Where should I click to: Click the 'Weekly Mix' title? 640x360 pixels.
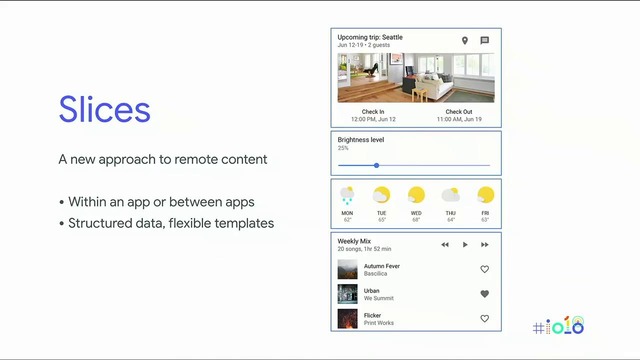(x=354, y=241)
